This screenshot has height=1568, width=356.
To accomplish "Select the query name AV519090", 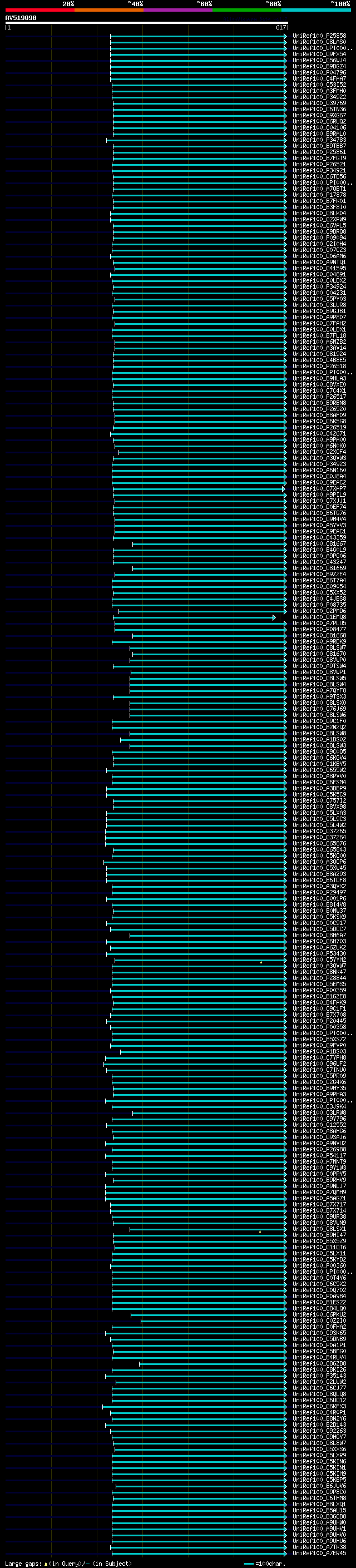I will [x=21, y=18].
